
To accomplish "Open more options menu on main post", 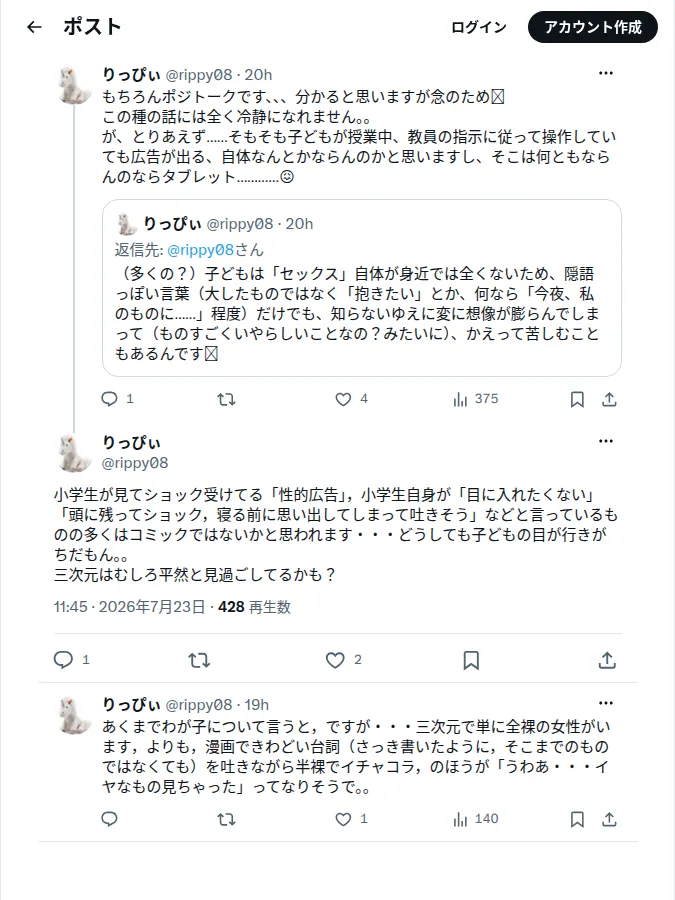I will 606,441.
